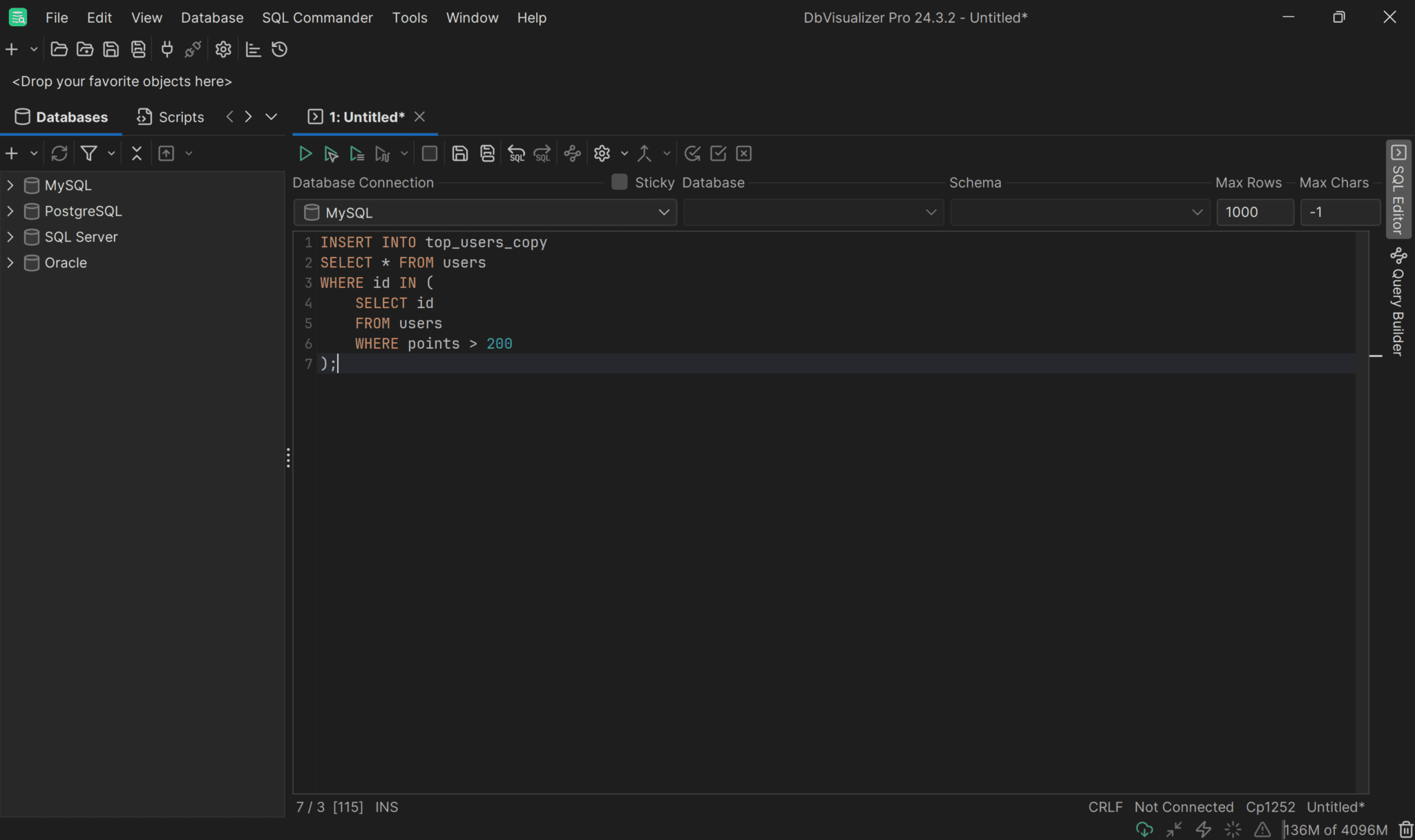Filter the database tree with the funnel icon
1415x840 pixels.
pos(90,153)
